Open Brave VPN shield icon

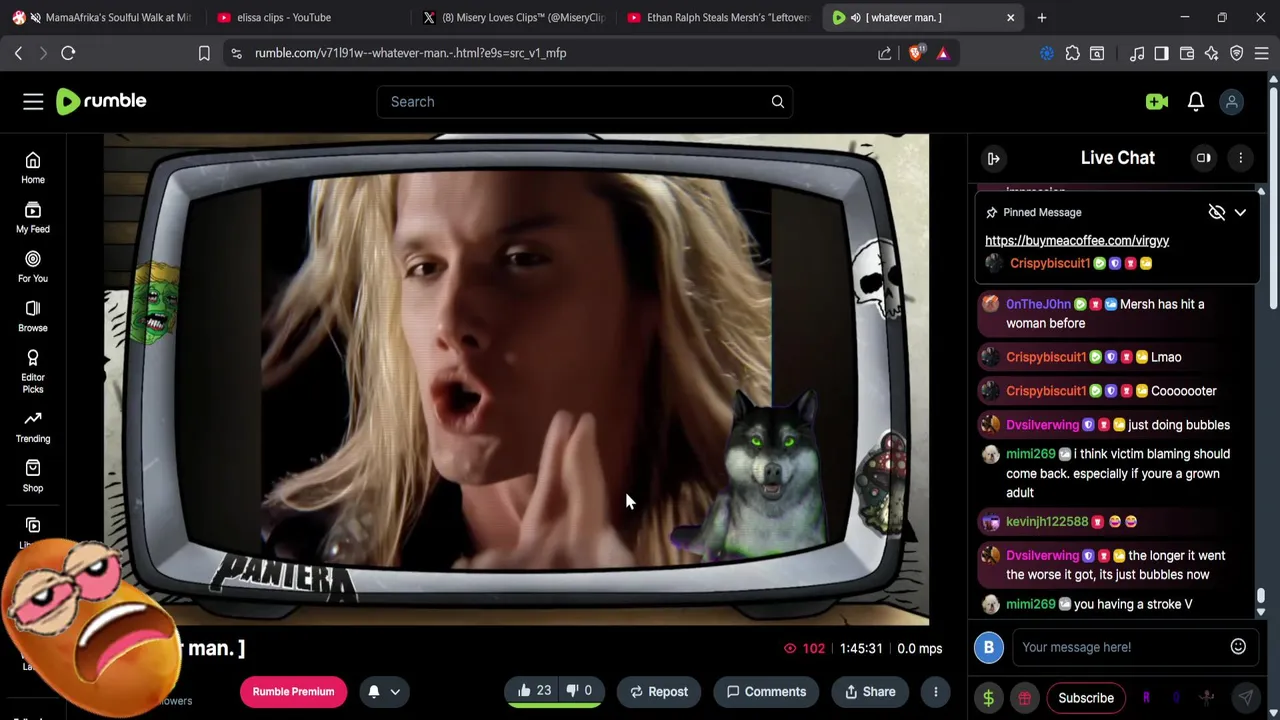(x=1237, y=53)
